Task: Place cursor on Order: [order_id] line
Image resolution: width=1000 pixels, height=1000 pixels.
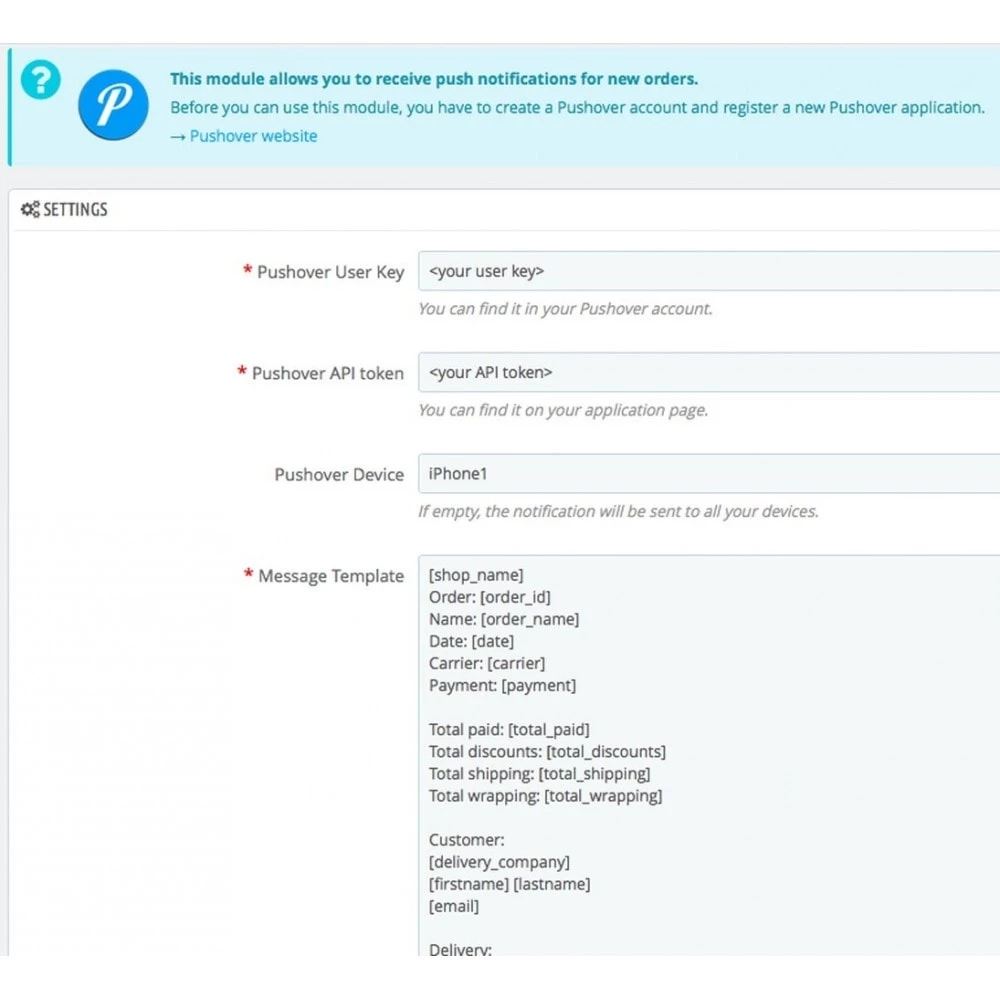Action: coord(489,598)
